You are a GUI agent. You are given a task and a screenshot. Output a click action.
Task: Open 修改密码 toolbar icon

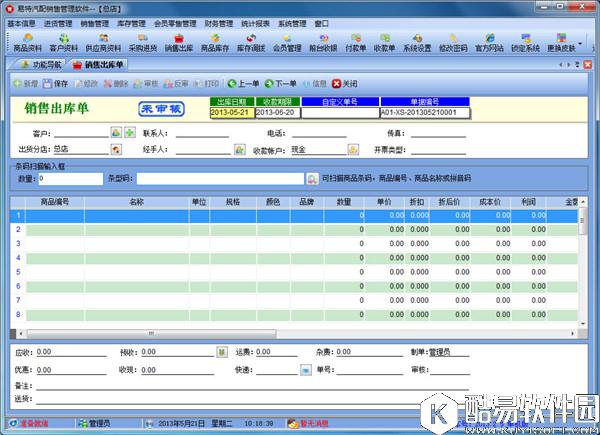click(453, 43)
